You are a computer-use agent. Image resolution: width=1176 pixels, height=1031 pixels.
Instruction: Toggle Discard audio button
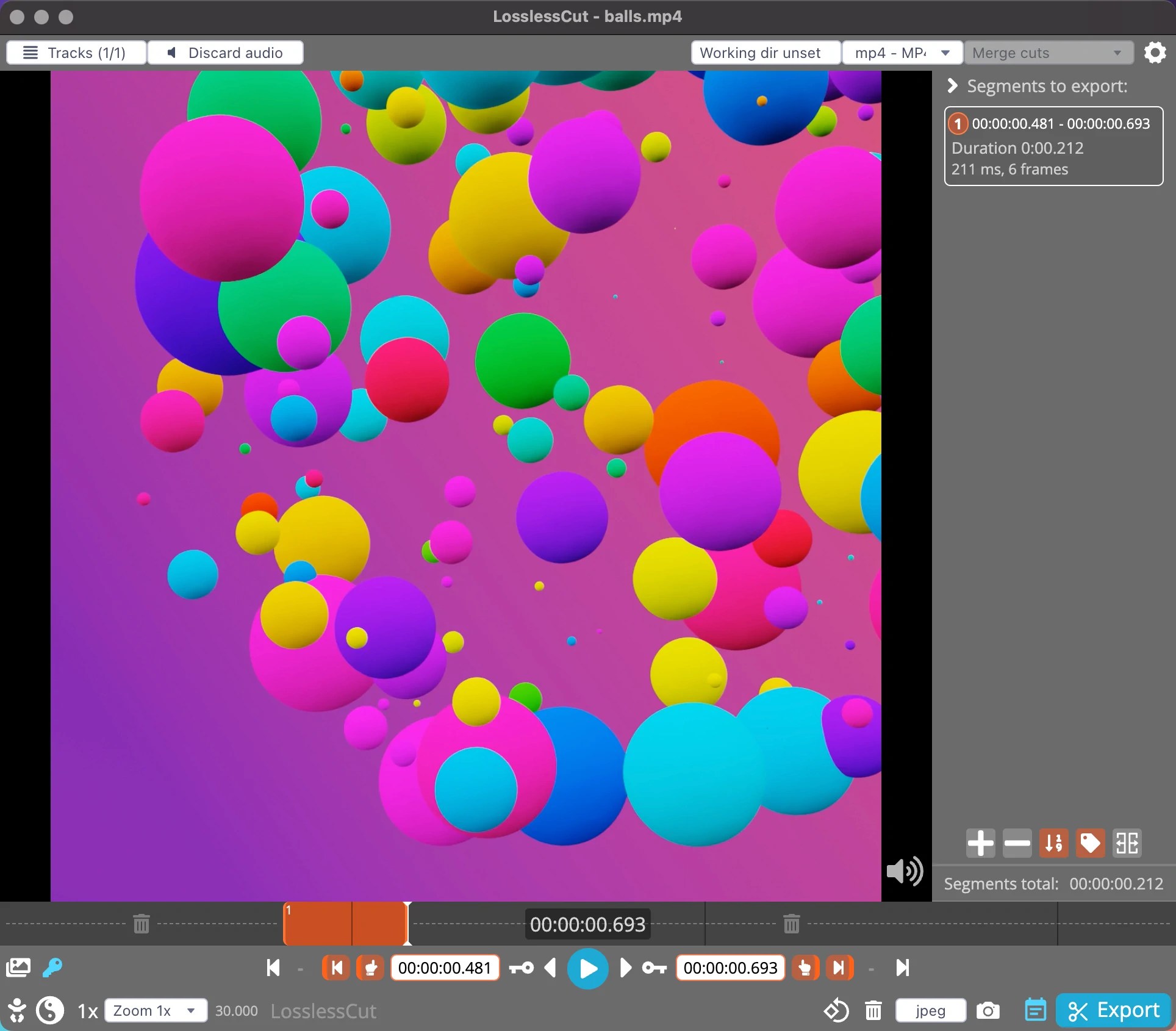click(225, 52)
